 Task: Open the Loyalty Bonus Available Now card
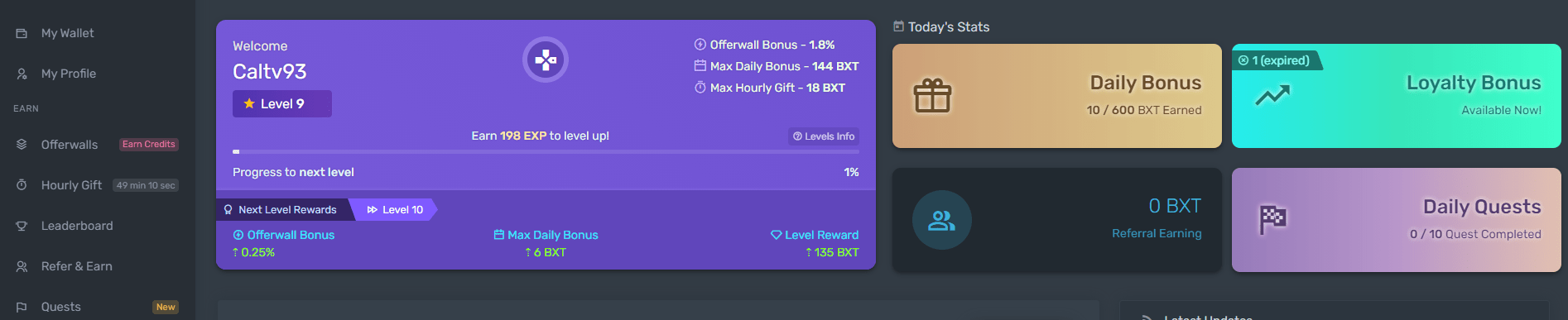tap(1397, 96)
